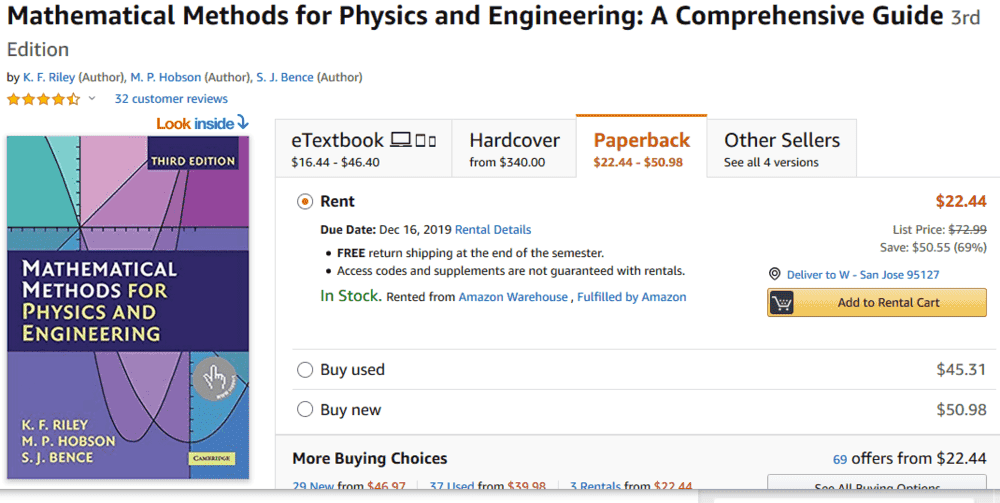Open the Other Sellers tab

(782, 149)
